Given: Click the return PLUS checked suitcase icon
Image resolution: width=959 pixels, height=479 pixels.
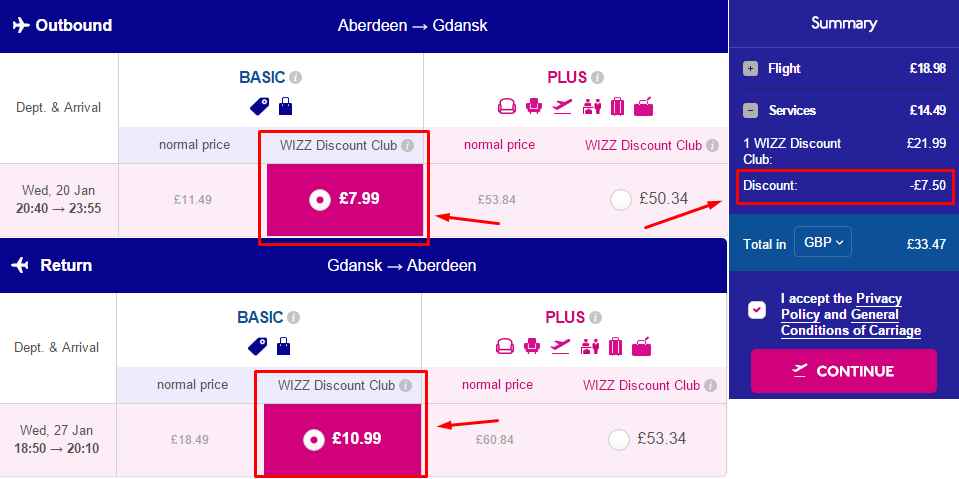Looking at the screenshot, I should pos(615,347).
